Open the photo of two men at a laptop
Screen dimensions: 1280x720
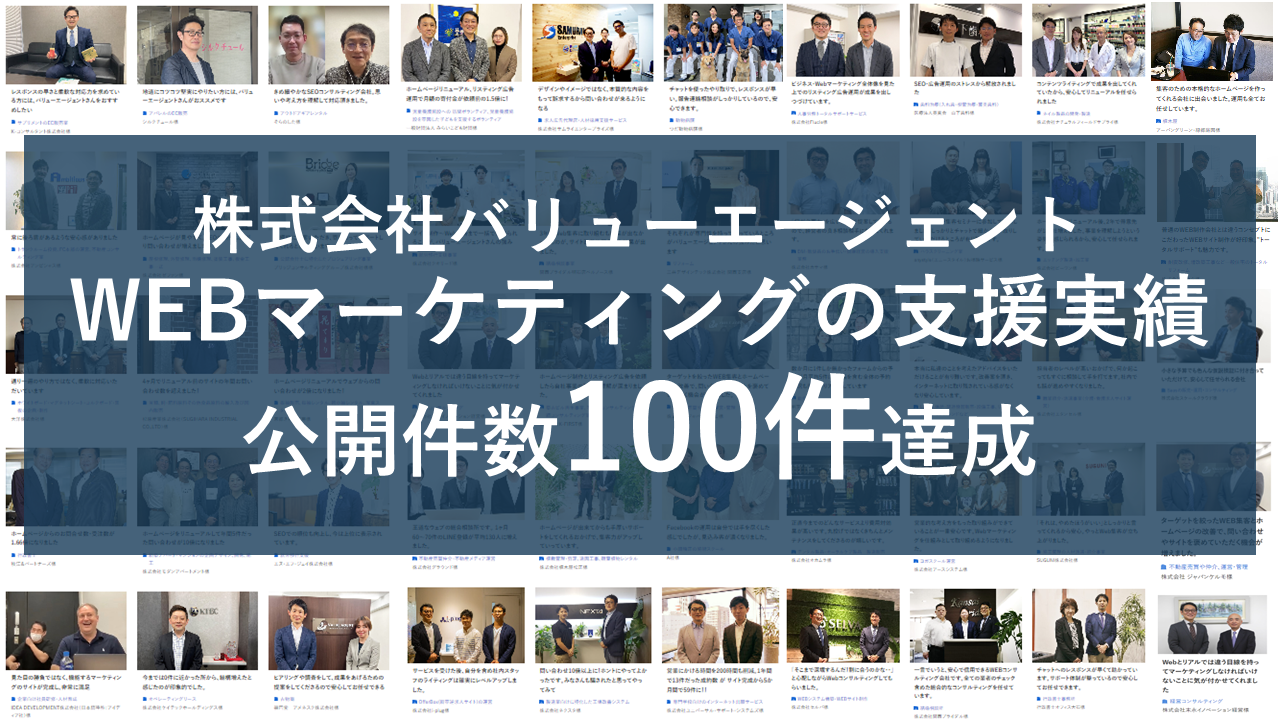tap(1214, 41)
